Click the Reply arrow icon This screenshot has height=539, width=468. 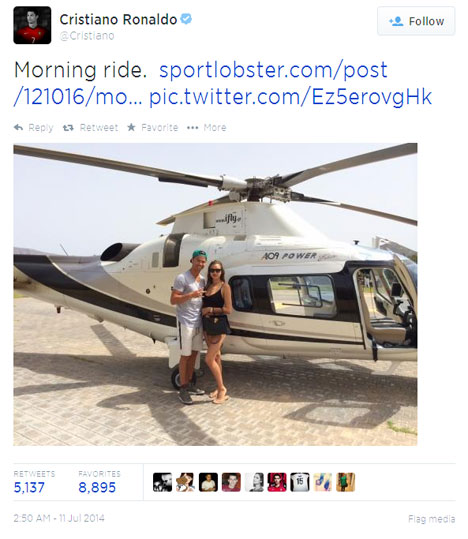19,128
